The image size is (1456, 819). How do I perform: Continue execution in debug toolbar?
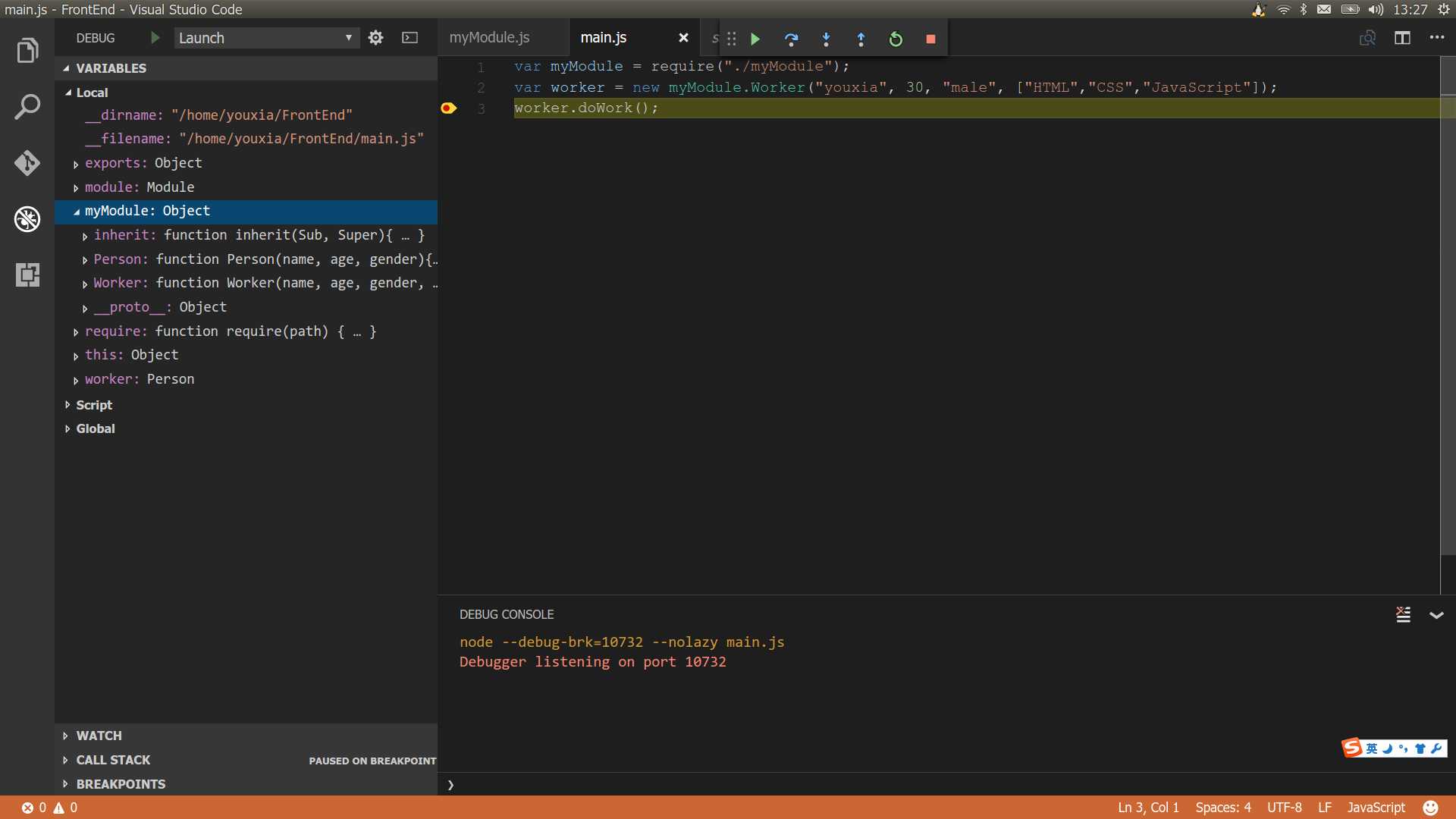point(755,39)
